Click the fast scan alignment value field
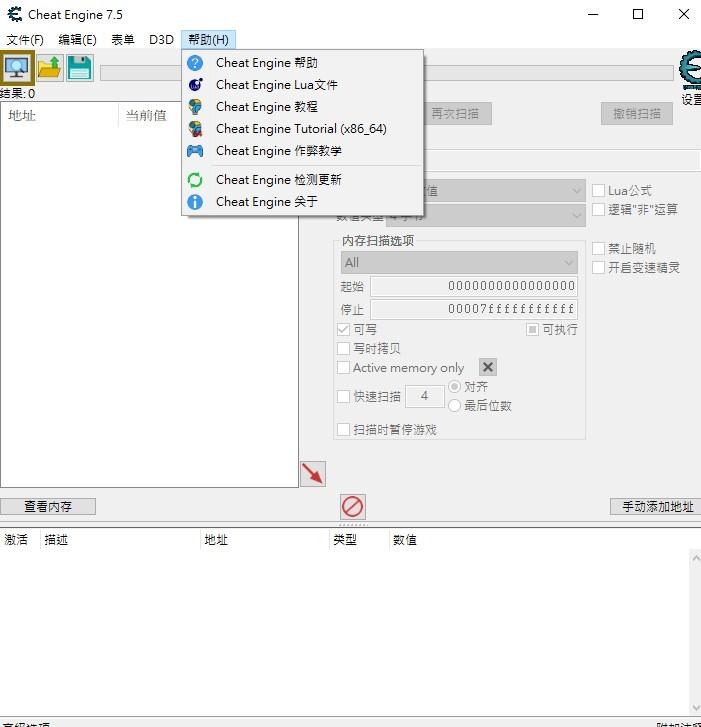The width and height of the screenshot is (701, 727). 425,396
